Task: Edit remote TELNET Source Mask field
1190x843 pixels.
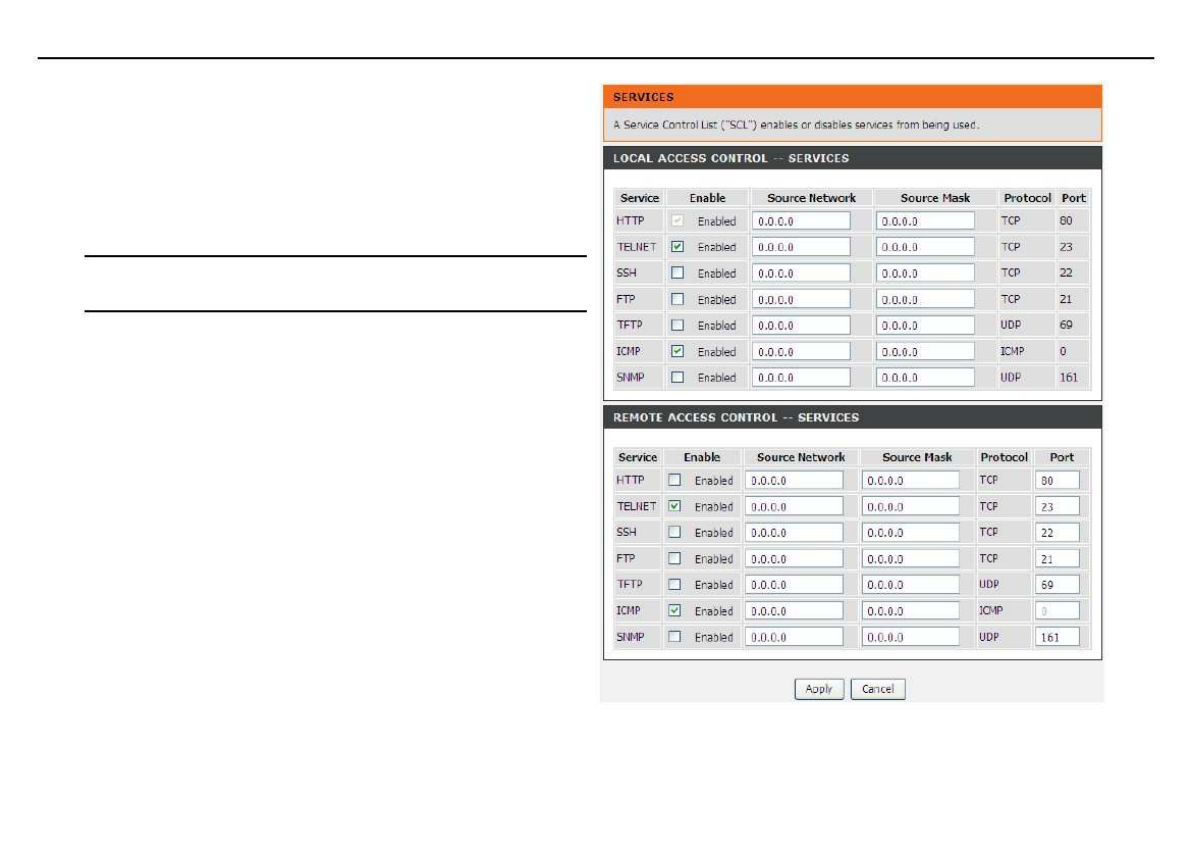Action: click(911, 506)
